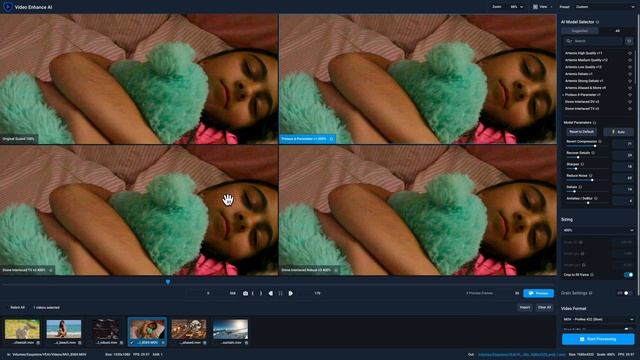Toggle eye icon for Dione Interlaced DV
Image resolution: width=640 pixels, height=360 pixels.
630,102
